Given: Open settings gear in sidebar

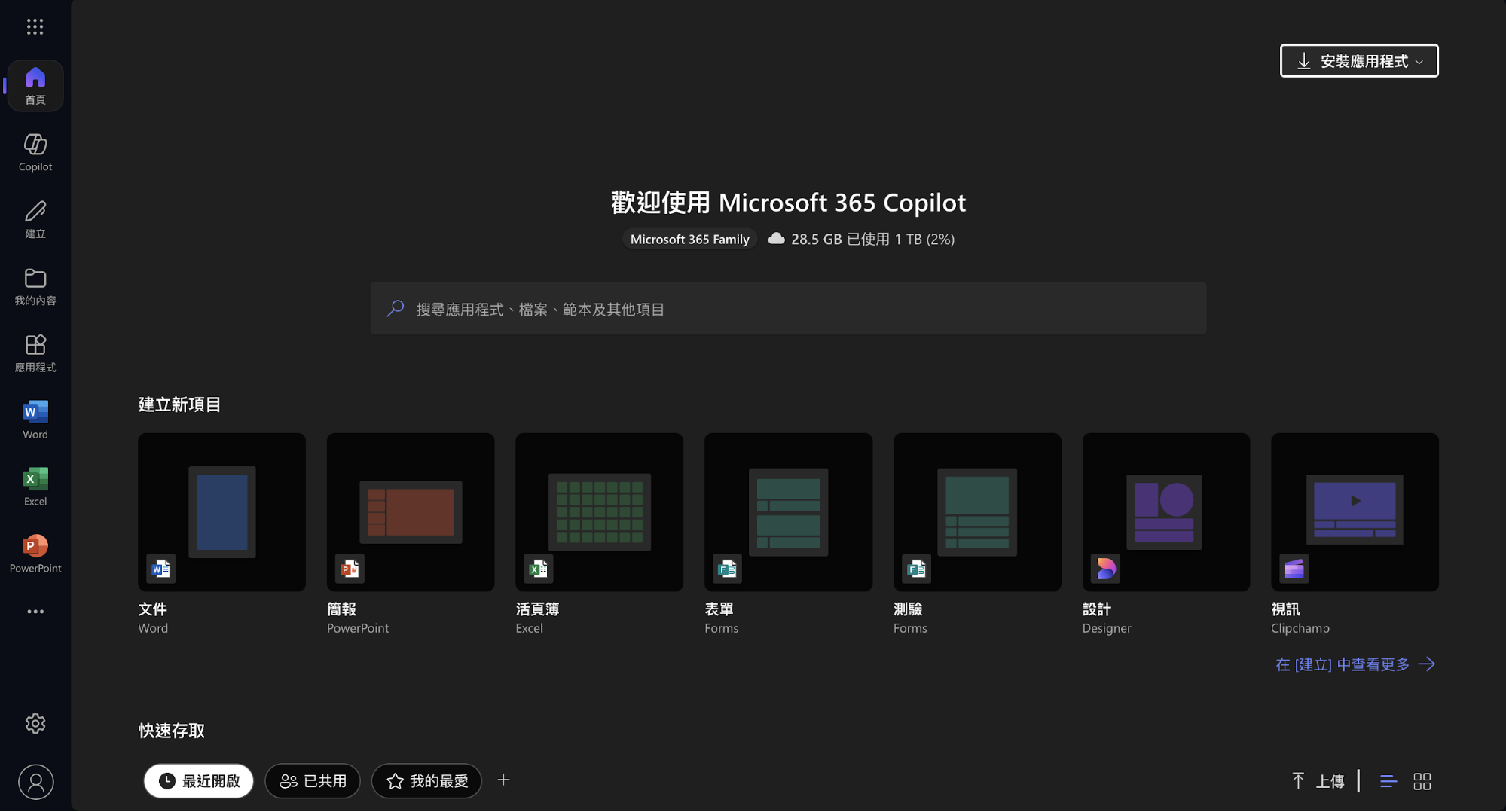Looking at the screenshot, I should 35,724.
